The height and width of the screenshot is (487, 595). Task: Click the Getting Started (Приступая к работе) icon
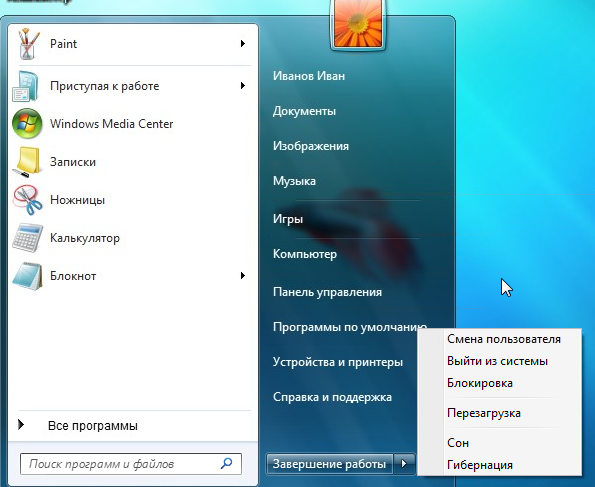point(25,86)
